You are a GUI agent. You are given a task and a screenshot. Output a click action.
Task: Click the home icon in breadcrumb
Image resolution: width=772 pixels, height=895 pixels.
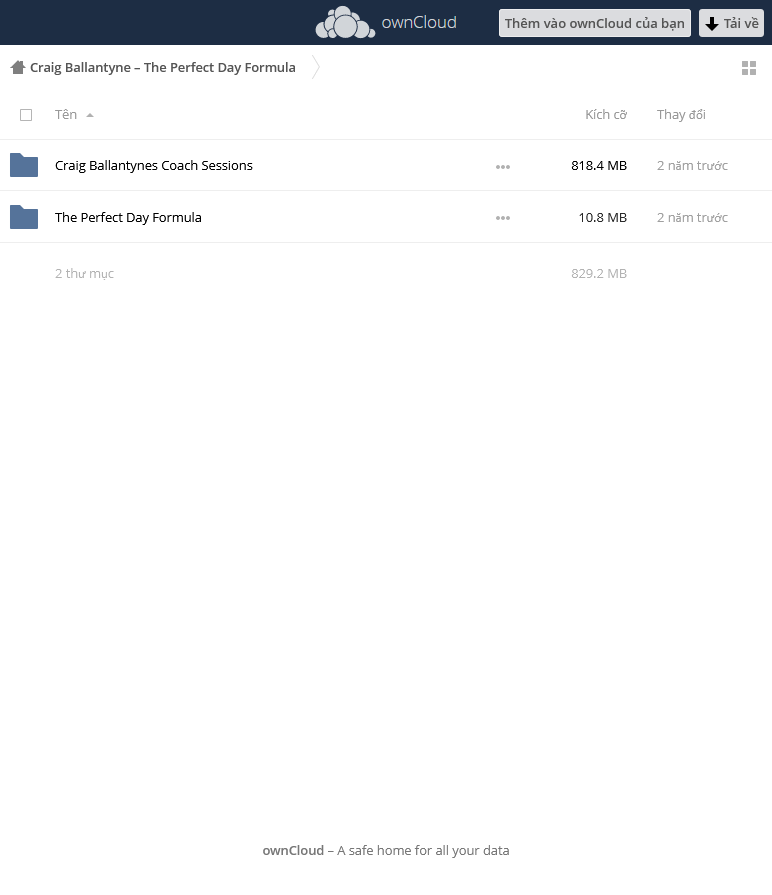point(18,67)
